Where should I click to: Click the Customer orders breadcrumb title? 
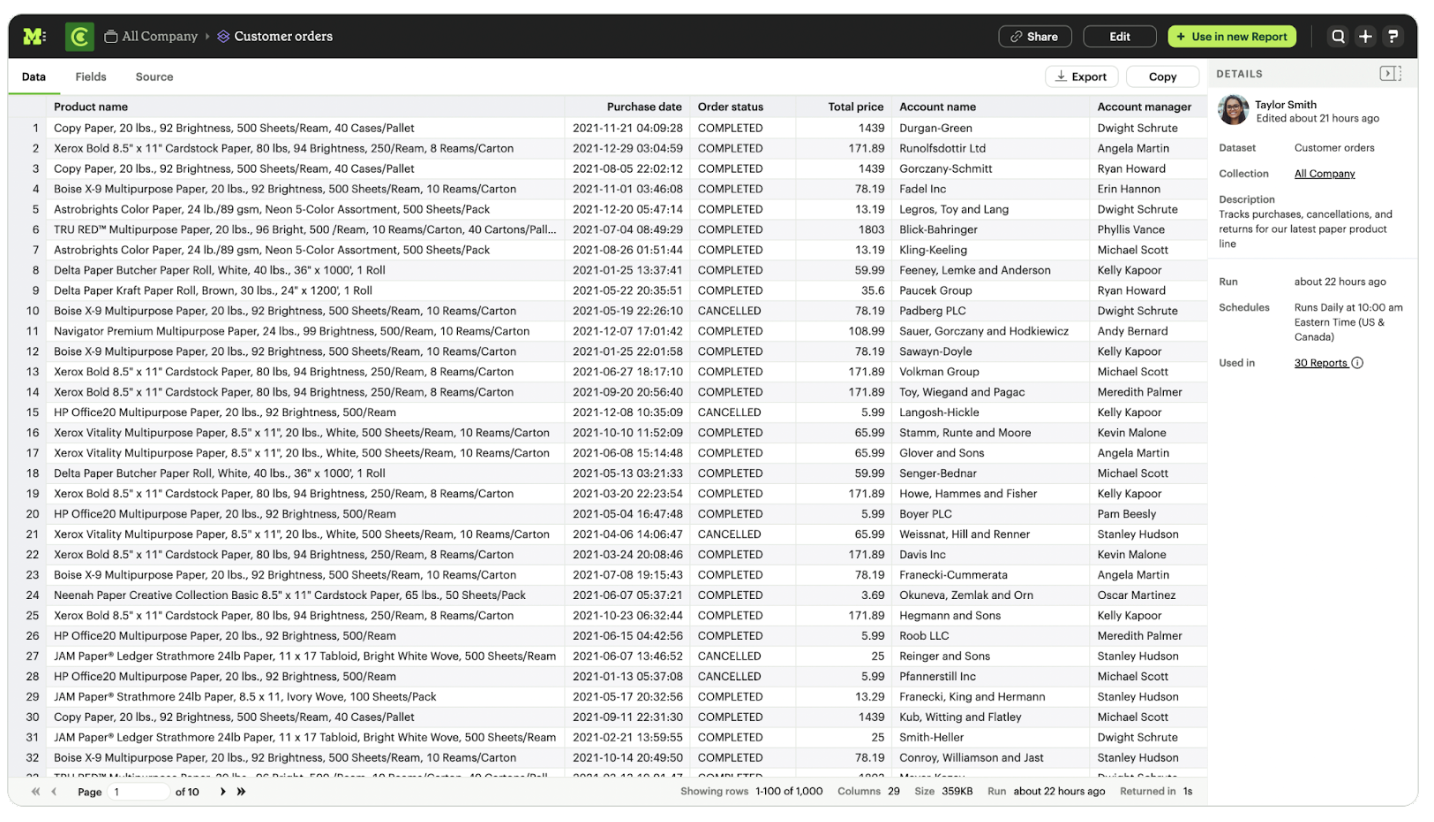274,36
